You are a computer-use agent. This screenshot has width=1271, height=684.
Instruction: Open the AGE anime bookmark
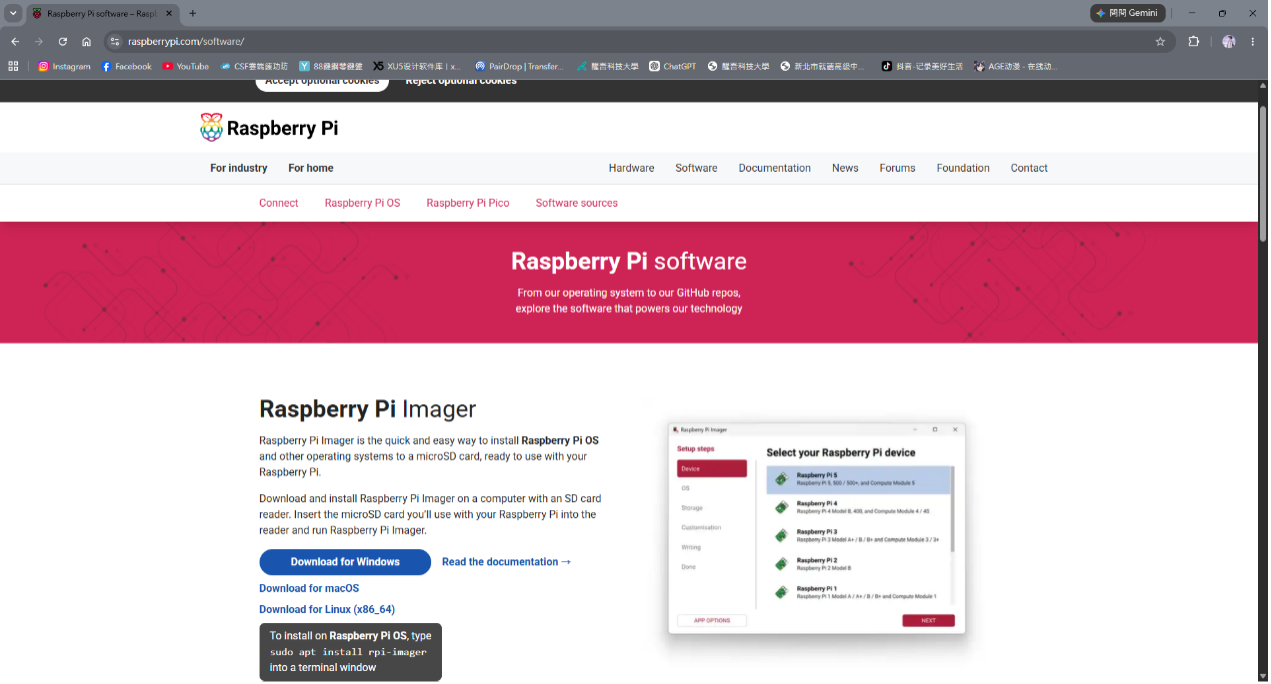(x=1015, y=66)
